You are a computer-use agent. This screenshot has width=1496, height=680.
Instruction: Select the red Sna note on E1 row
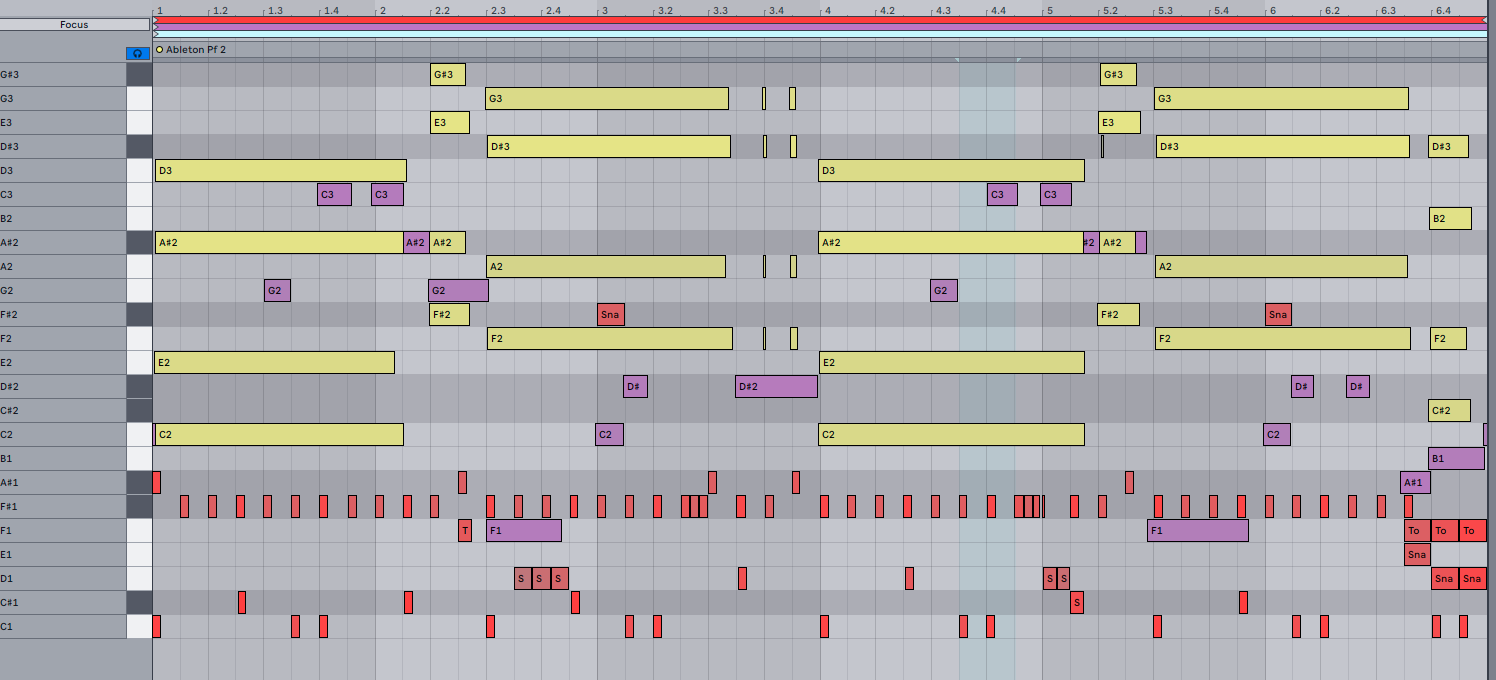(x=1417, y=554)
